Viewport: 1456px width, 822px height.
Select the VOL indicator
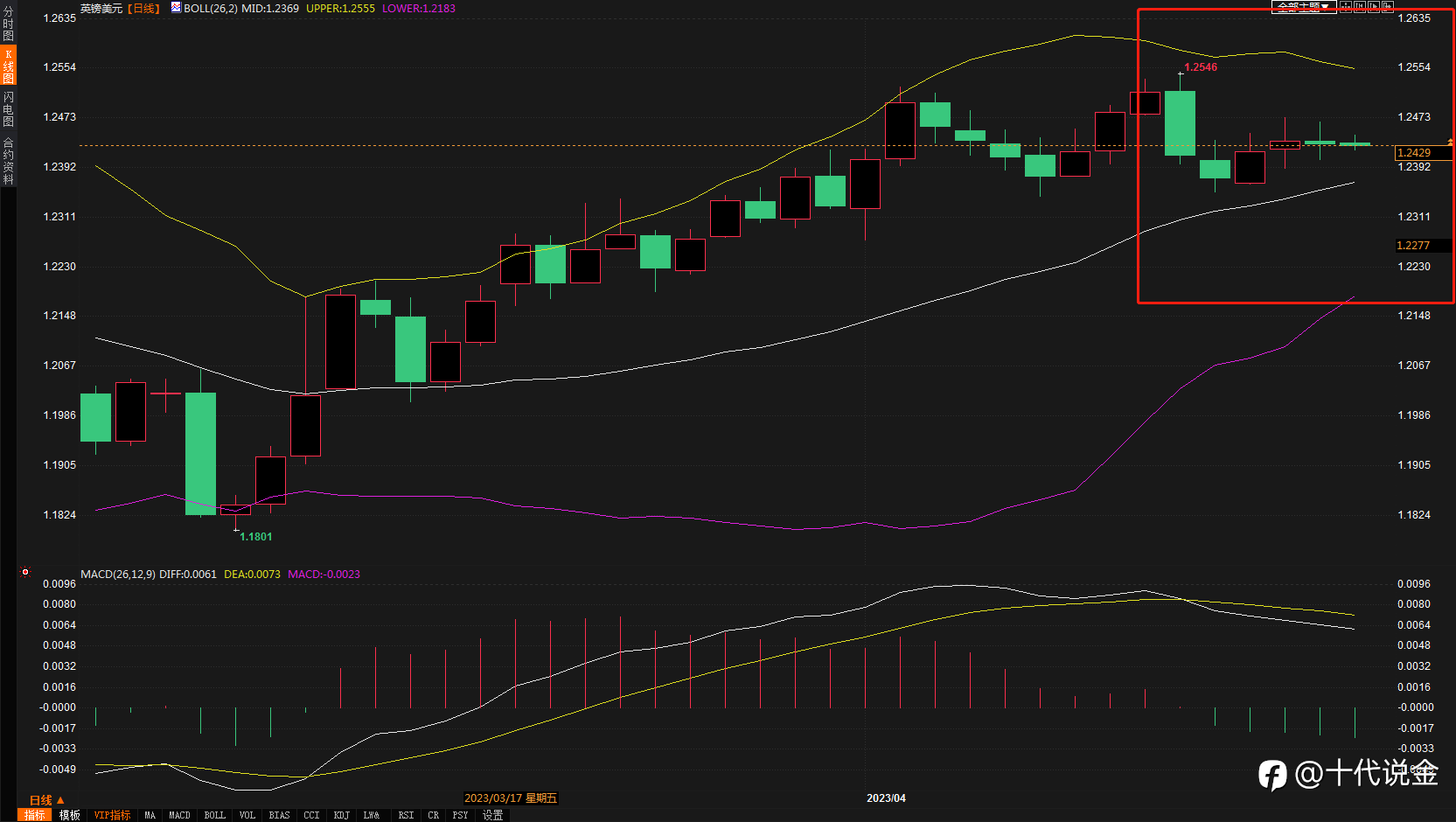(247, 815)
